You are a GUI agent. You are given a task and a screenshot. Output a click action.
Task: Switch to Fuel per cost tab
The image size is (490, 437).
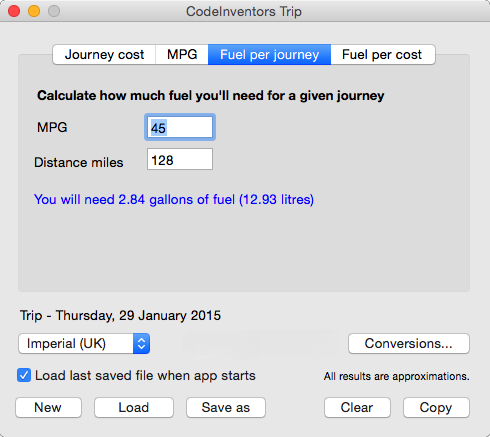383,54
